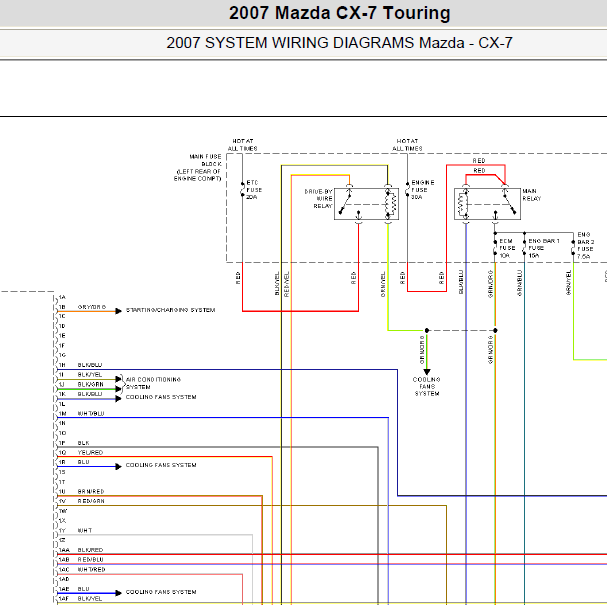Click "HOT AT ALL TIMES" above ENGINE fuse
Viewport: 607px width, 605px height.
[407, 145]
